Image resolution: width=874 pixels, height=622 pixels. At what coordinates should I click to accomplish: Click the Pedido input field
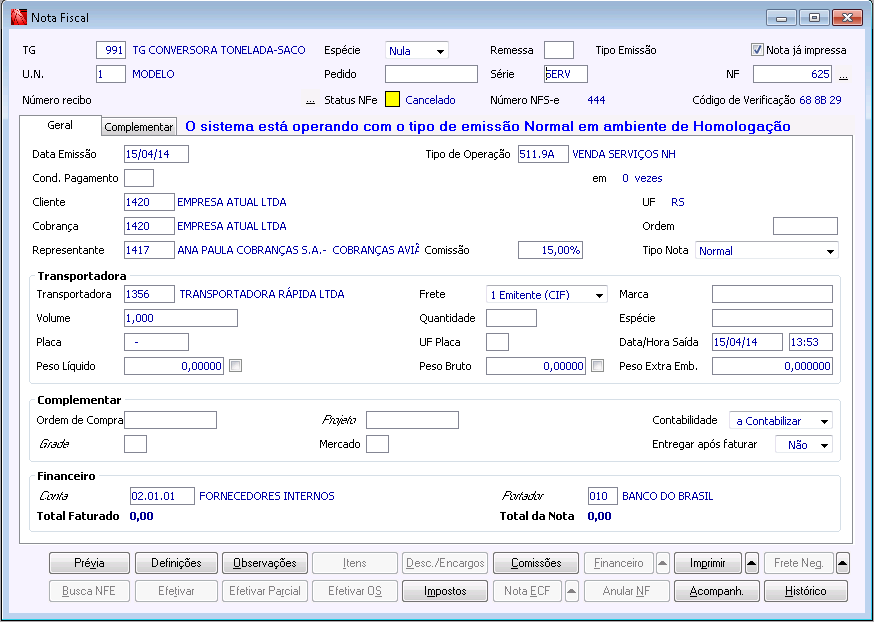point(431,74)
